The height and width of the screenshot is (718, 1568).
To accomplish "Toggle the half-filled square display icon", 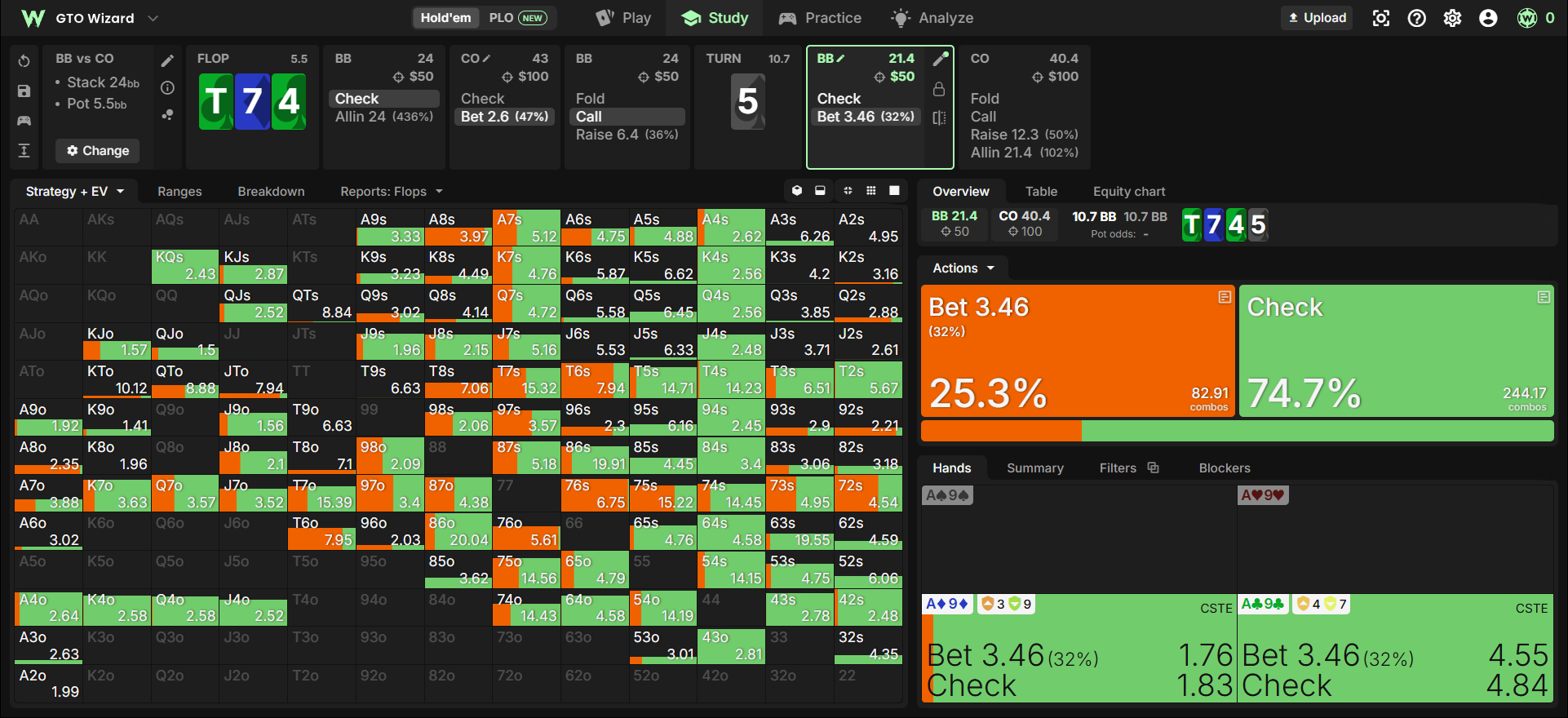I will coord(820,191).
